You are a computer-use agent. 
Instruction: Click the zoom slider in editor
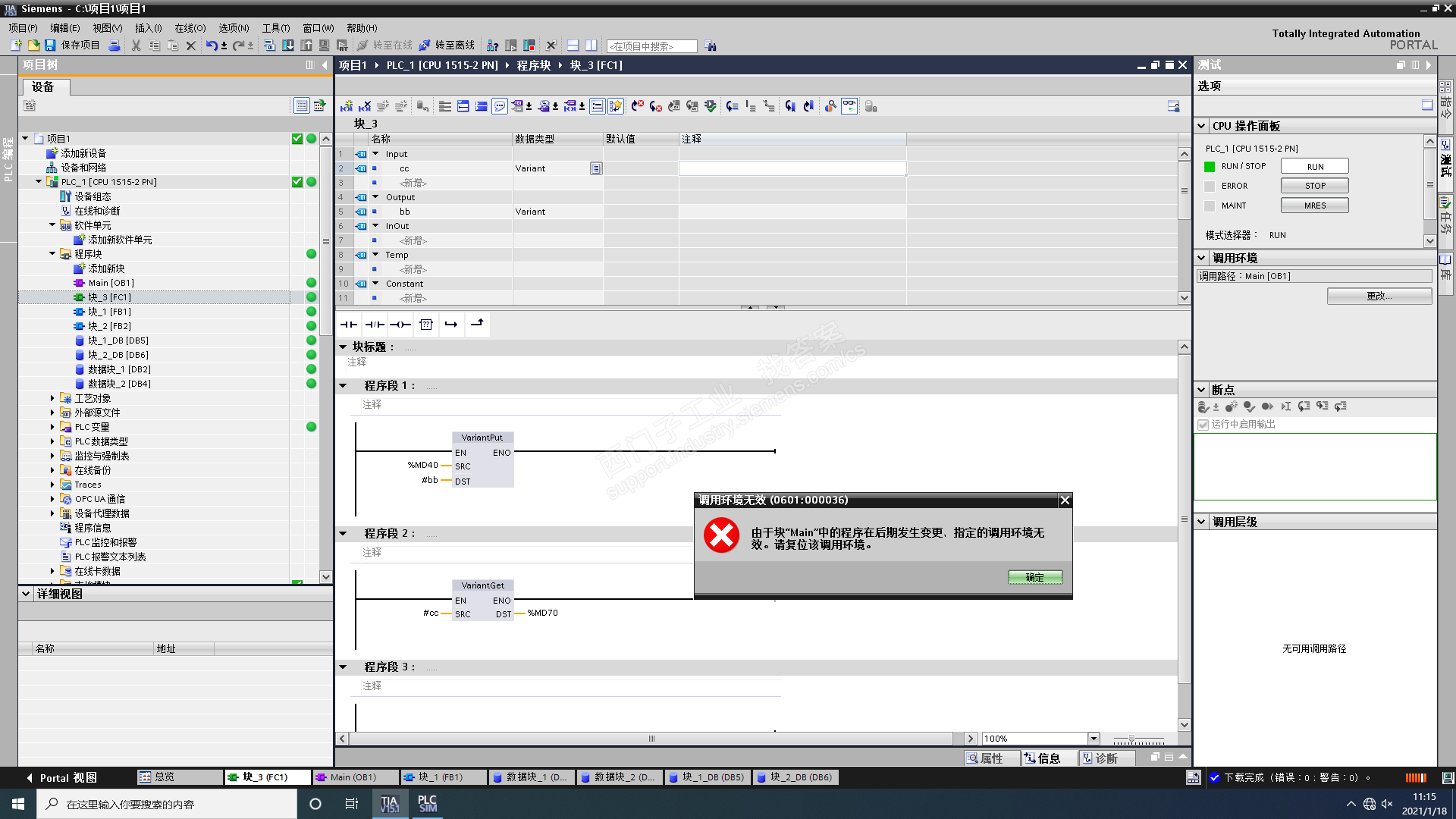coord(1131,739)
